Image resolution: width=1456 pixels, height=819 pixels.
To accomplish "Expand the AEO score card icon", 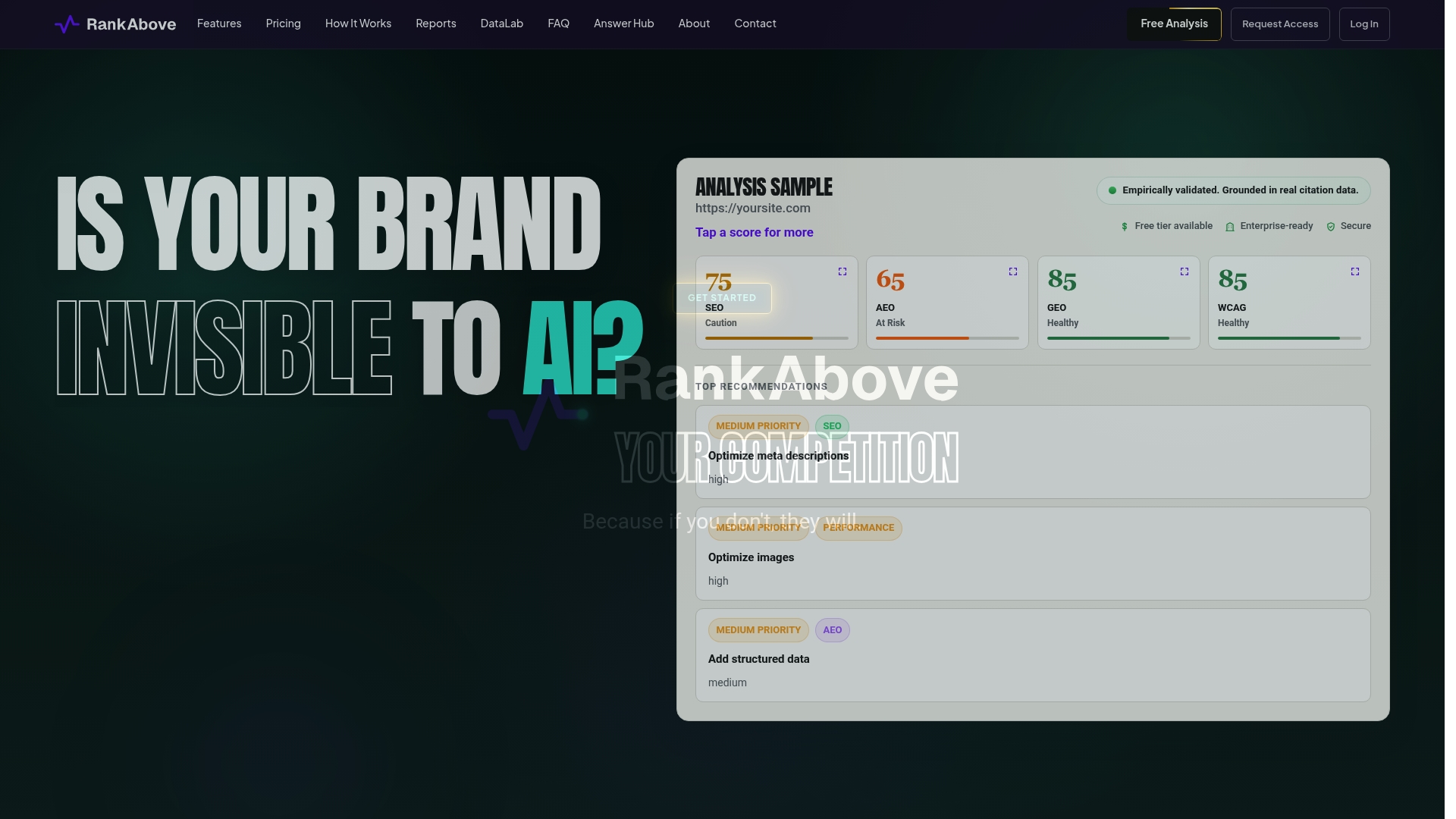I will click(x=1013, y=271).
